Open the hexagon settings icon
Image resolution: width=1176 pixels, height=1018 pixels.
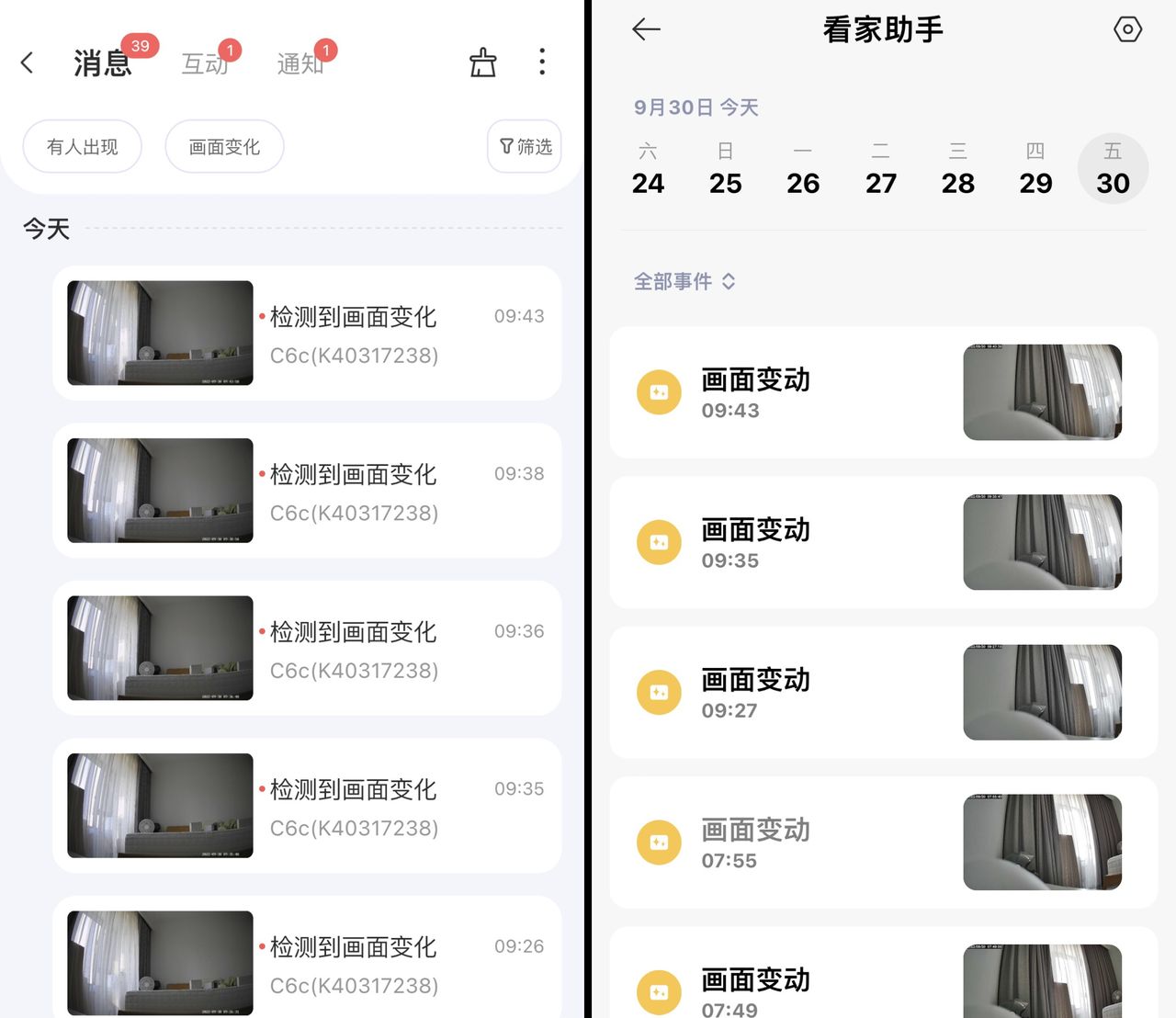(1127, 29)
